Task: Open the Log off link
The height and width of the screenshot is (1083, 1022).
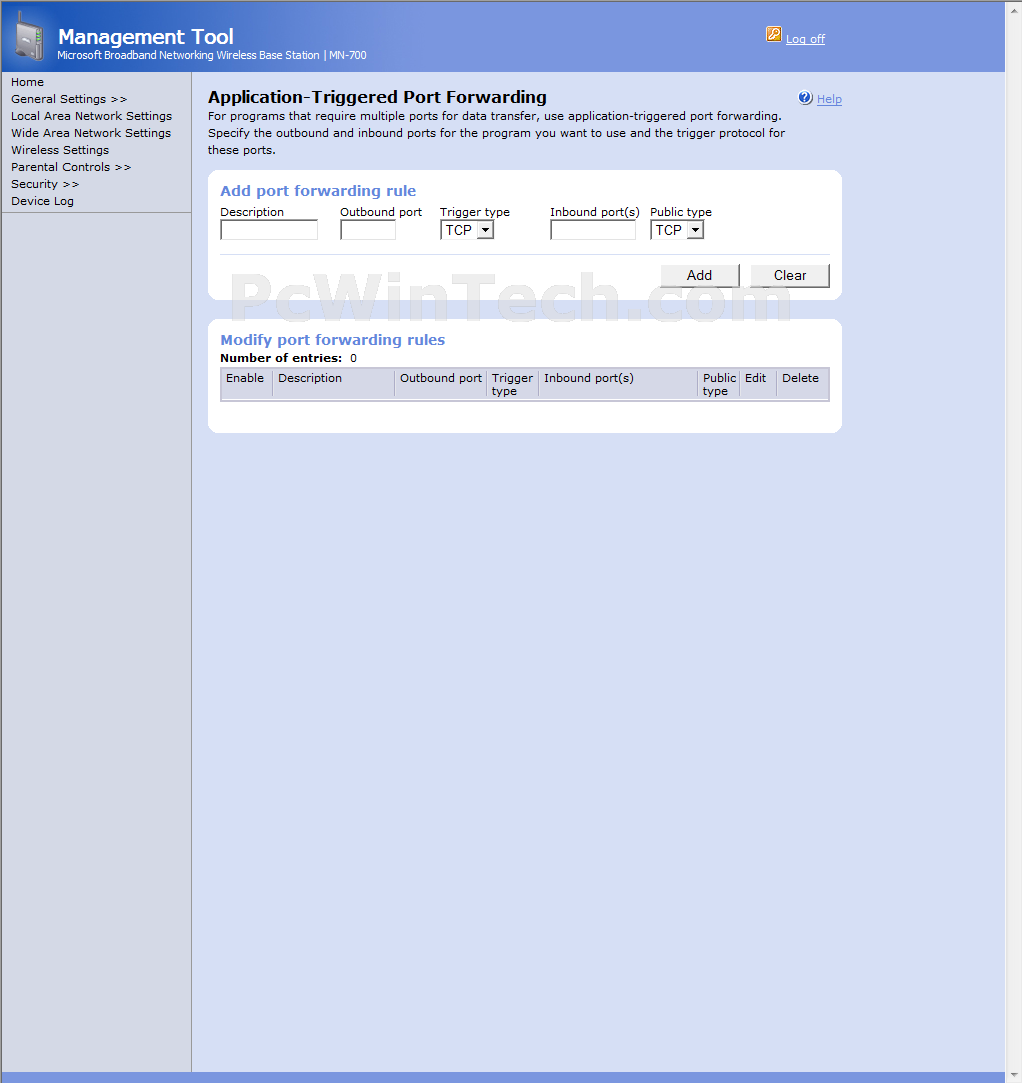Action: click(805, 39)
